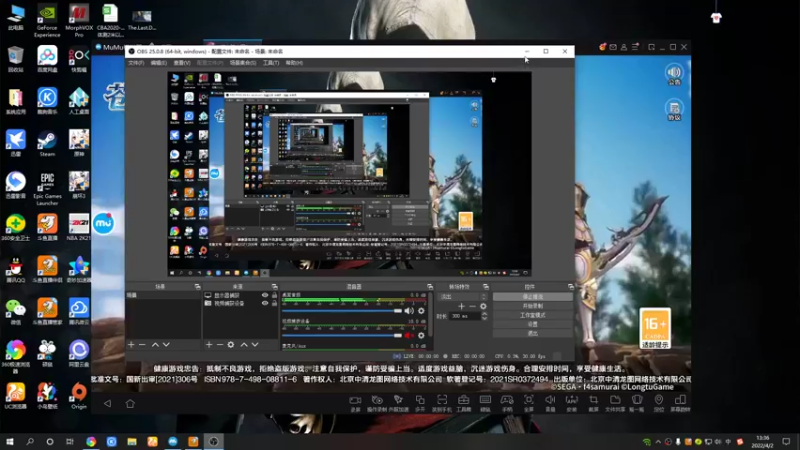Open File Explorer from the taskbar

coord(132,441)
